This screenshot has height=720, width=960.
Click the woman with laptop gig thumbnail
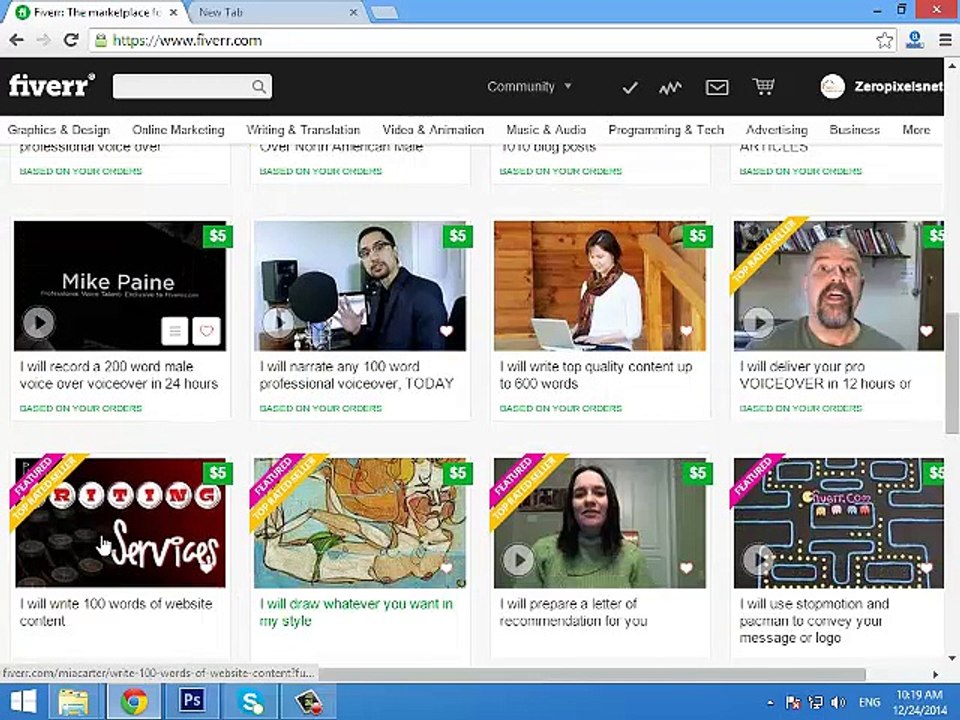(x=600, y=286)
